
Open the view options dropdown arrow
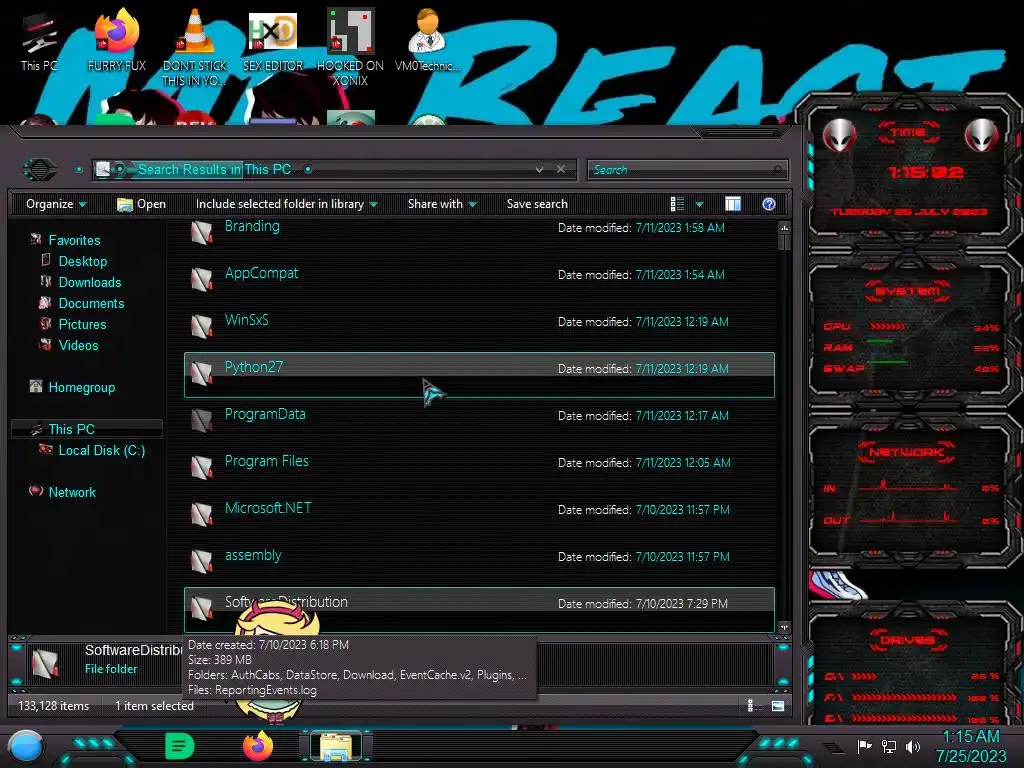click(x=699, y=204)
